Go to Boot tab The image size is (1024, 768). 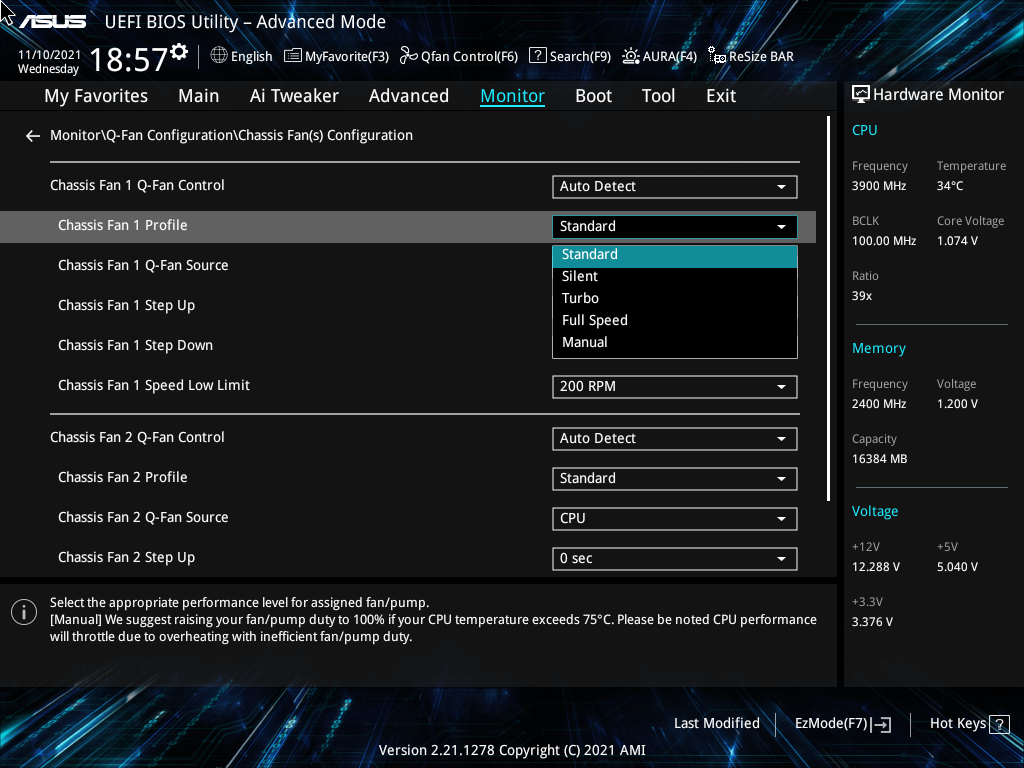point(594,96)
